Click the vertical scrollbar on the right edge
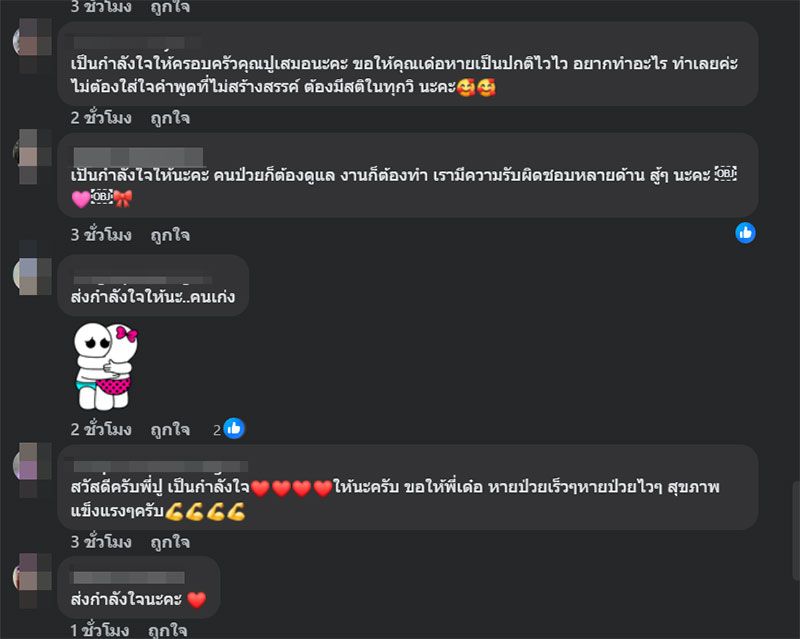 796,531
